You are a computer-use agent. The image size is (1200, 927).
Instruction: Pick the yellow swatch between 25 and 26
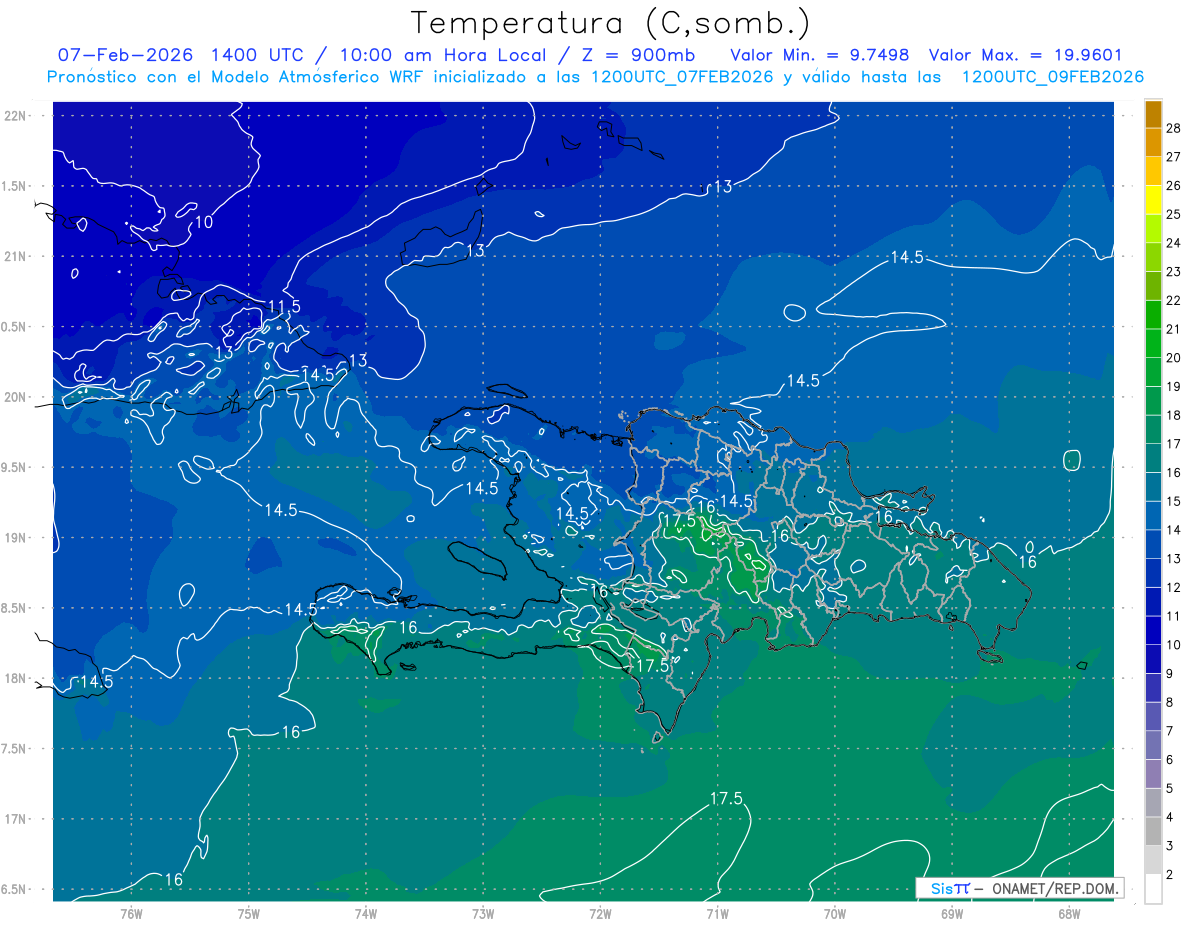coord(1153,199)
